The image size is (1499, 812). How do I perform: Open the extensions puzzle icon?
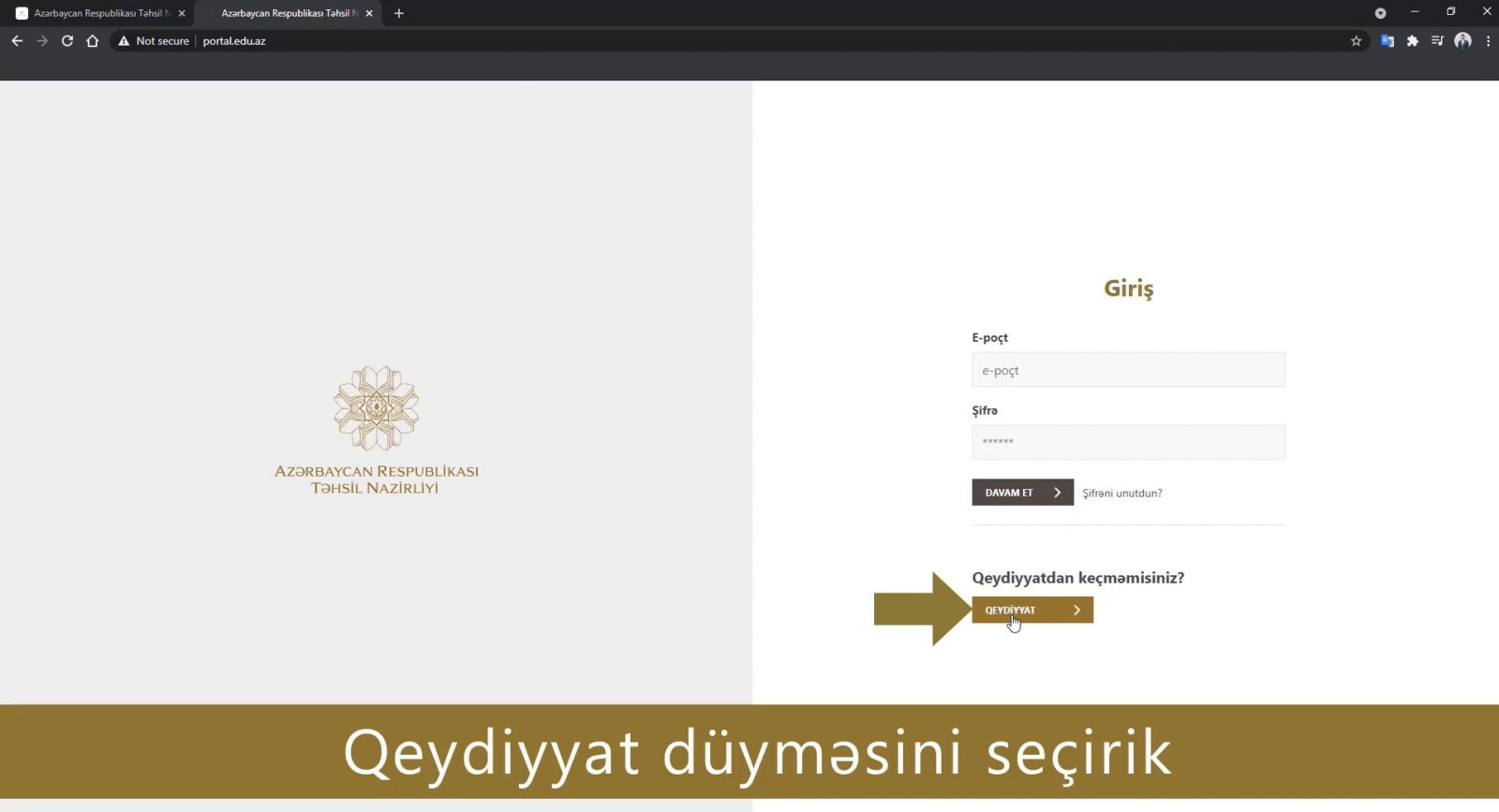pyautogui.click(x=1413, y=41)
